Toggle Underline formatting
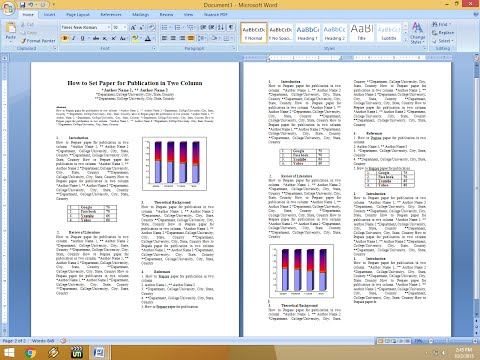 coord(82,38)
